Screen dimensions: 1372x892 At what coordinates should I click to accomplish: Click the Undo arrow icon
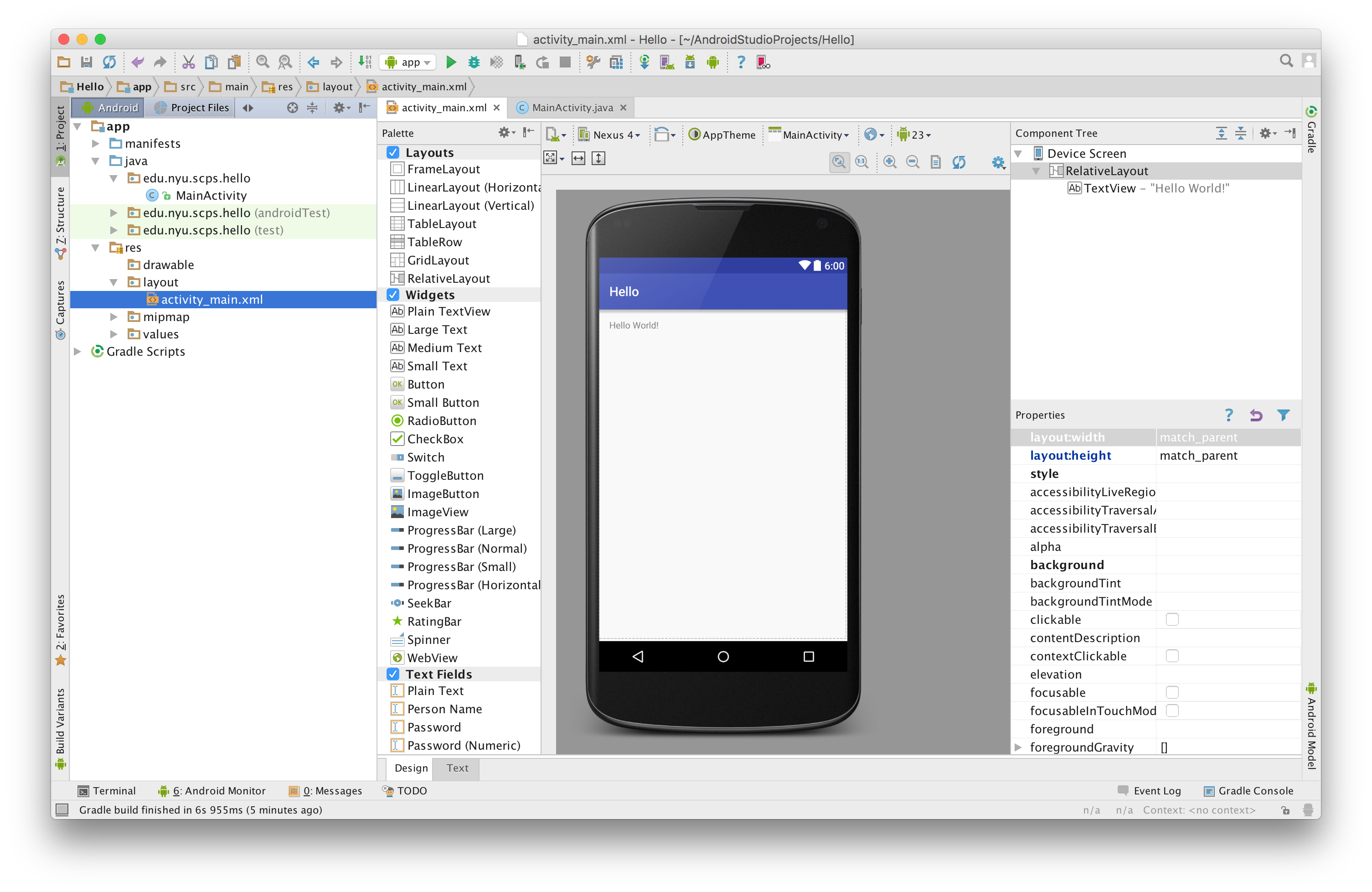(x=137, y=62)
